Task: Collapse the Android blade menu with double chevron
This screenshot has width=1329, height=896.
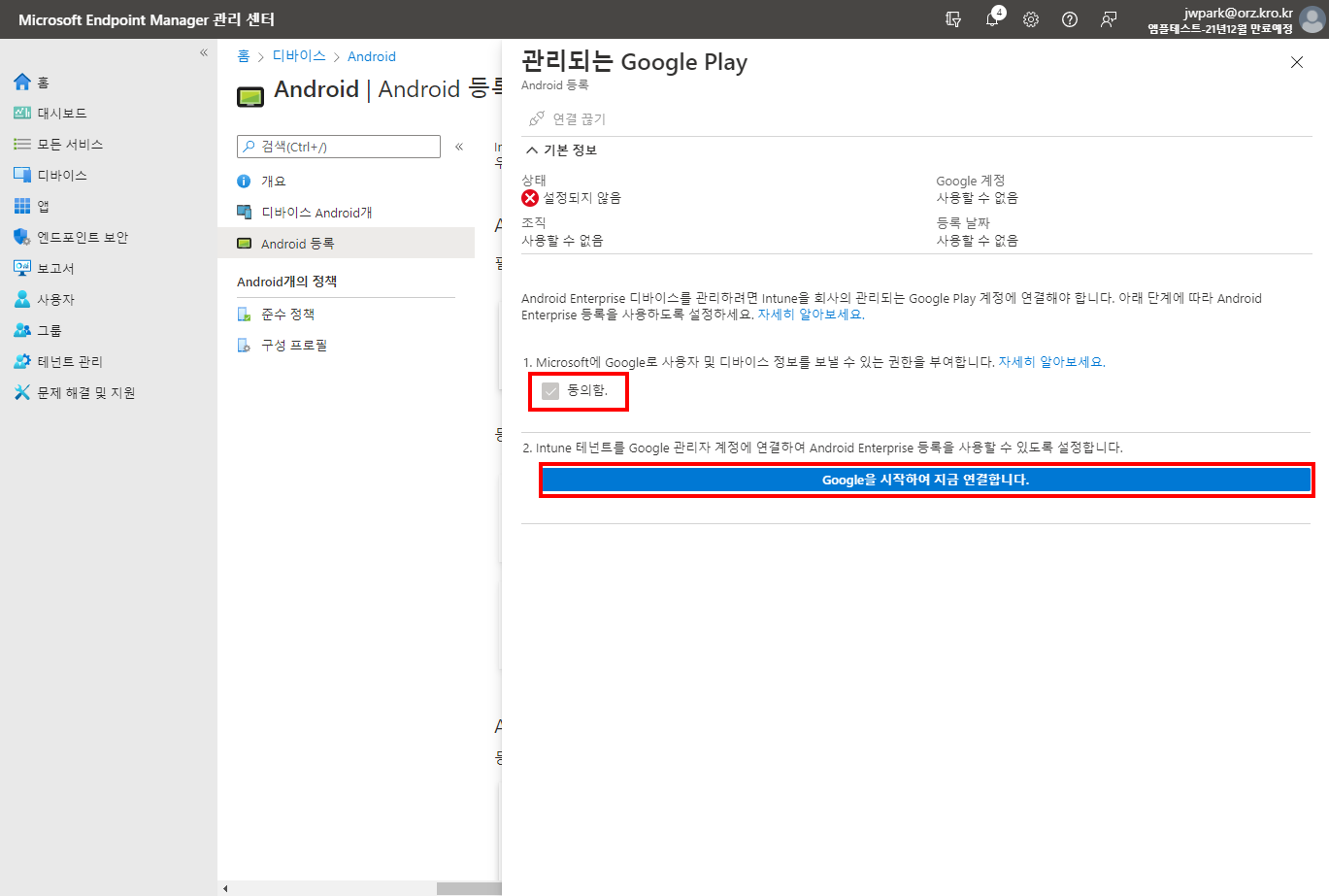Action: [x=459, y=147]
